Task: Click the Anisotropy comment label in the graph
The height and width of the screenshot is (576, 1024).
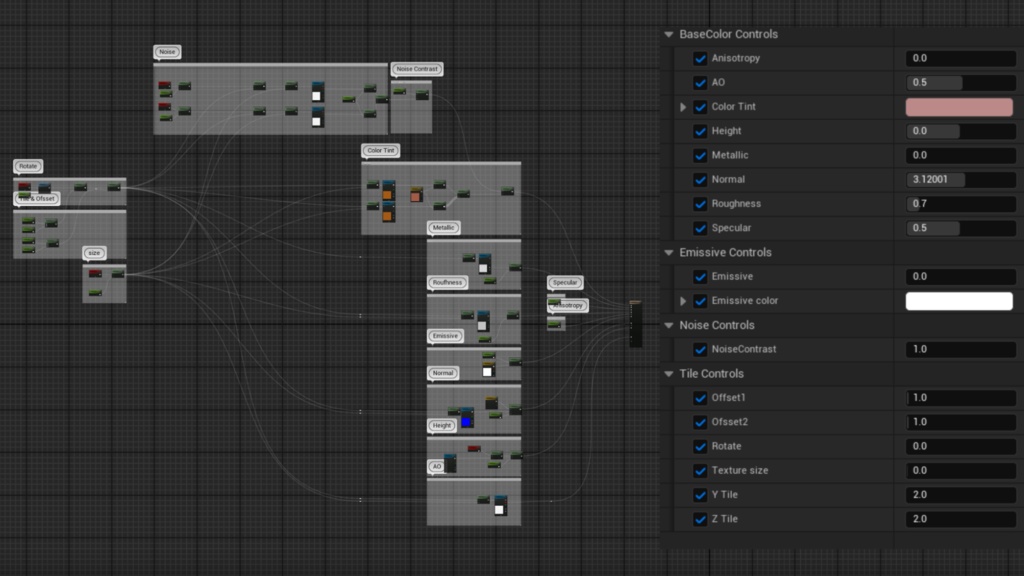Action: click(x=566, y=305)
